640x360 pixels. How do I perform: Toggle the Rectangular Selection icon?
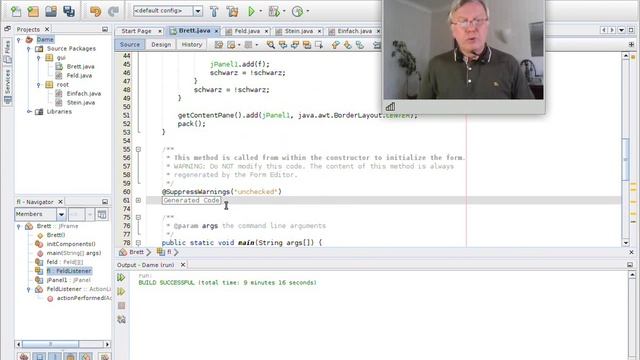(x=319, y=45)
